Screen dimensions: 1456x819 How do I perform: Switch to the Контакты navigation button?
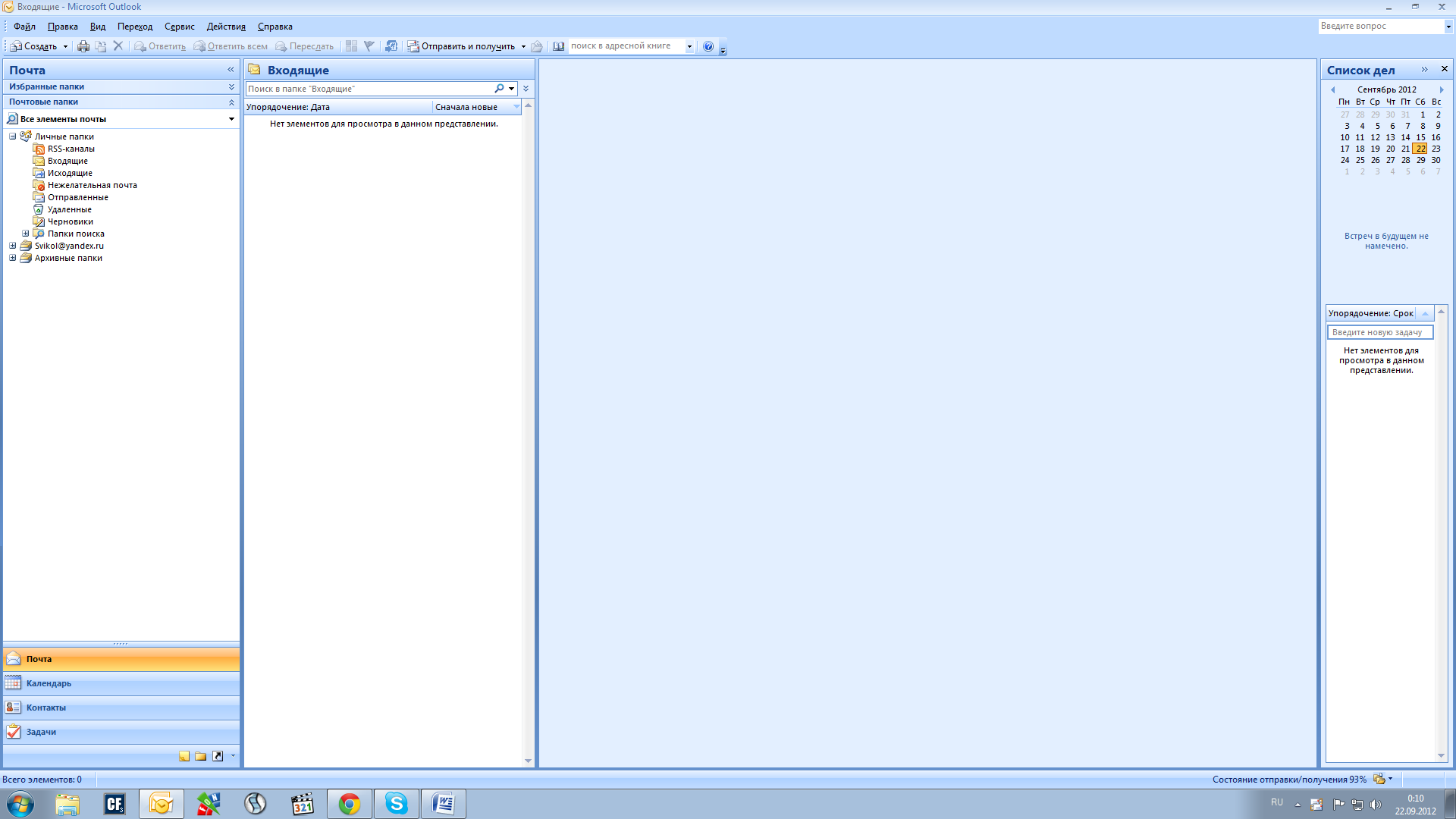[x=121, y=708]
